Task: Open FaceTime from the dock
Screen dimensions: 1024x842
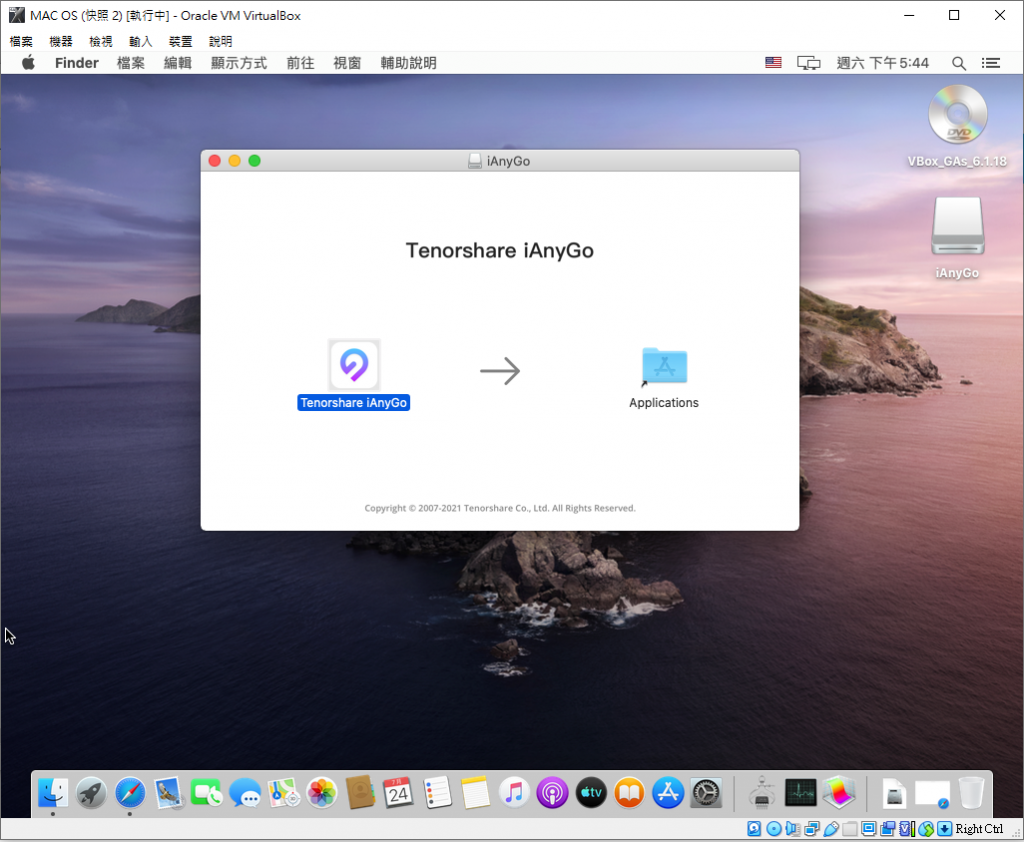Action: [207, 793]
